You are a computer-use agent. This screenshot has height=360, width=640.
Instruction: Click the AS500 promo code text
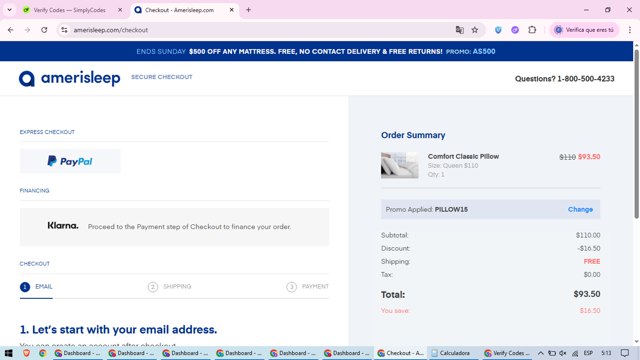click(484, 51)
